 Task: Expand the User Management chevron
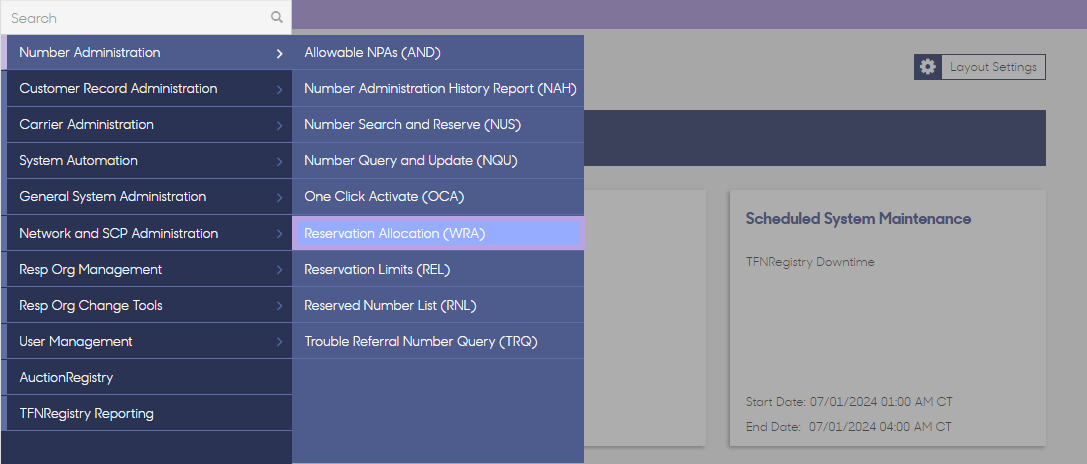[x=279, y=342]
